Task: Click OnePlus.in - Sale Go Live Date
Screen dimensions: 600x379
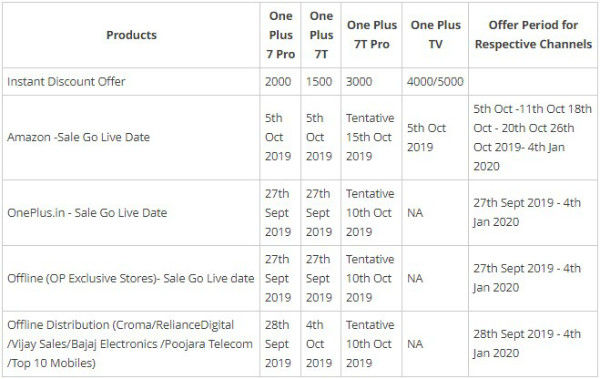Action: click(87, 212)
